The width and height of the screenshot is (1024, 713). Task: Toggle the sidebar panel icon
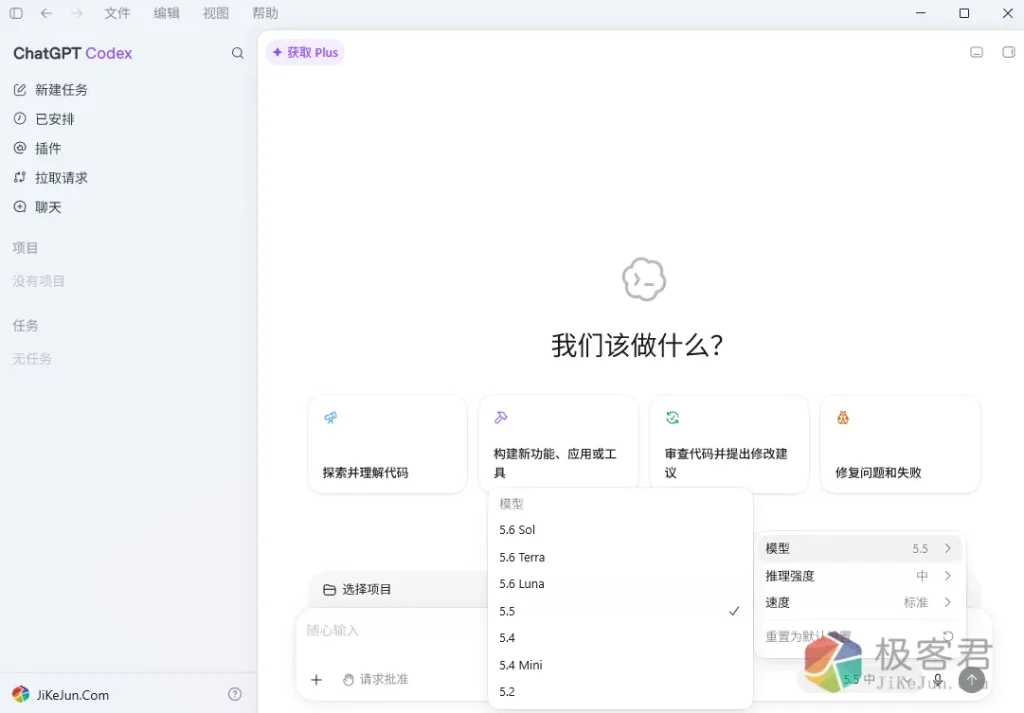(16, 13)
